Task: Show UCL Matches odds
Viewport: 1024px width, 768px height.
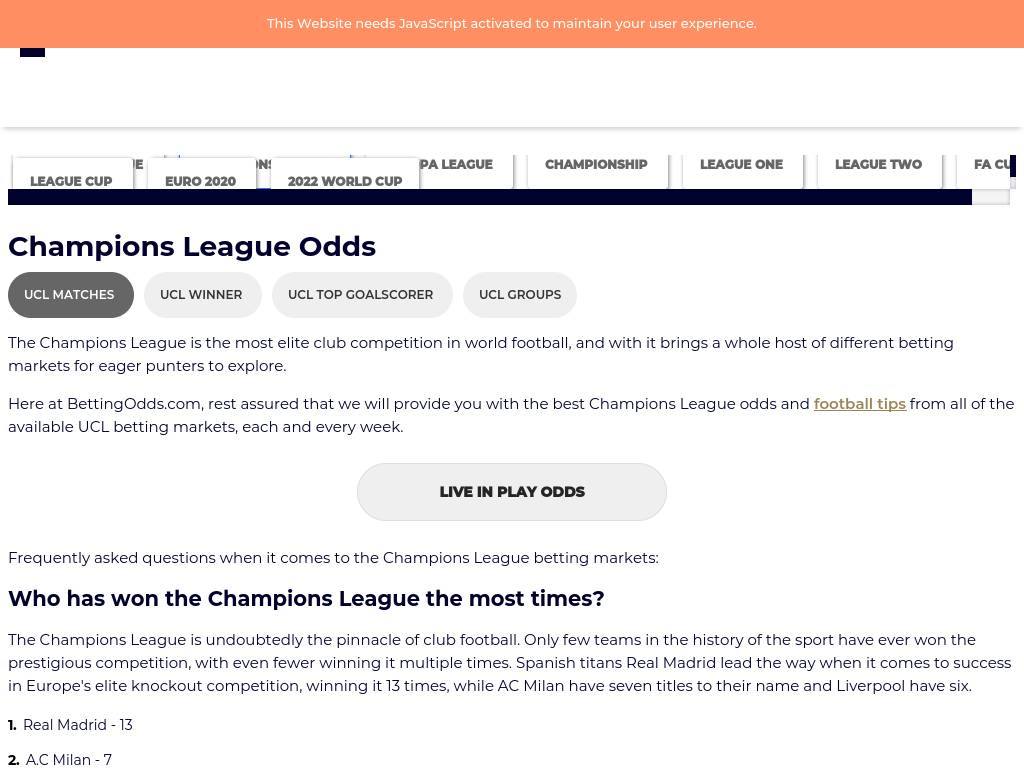Action: tap(70, 295)
